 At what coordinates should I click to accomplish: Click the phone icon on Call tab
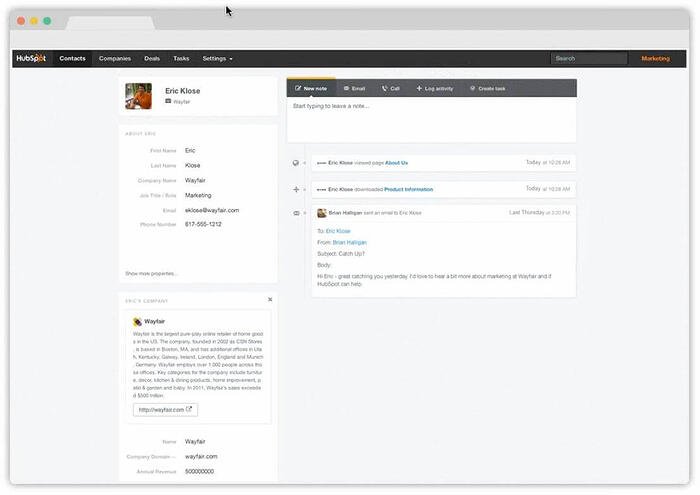(384, 88)
